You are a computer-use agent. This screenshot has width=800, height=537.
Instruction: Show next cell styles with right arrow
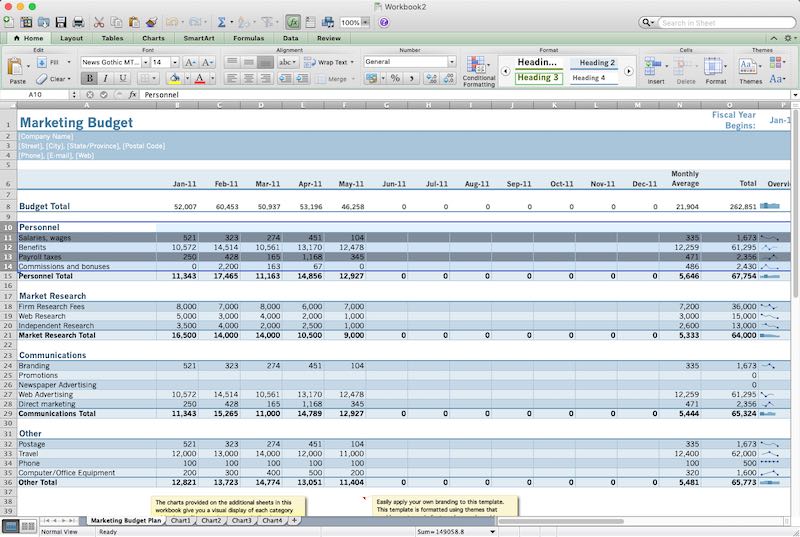pyautogui.click(x=629, y=71)
